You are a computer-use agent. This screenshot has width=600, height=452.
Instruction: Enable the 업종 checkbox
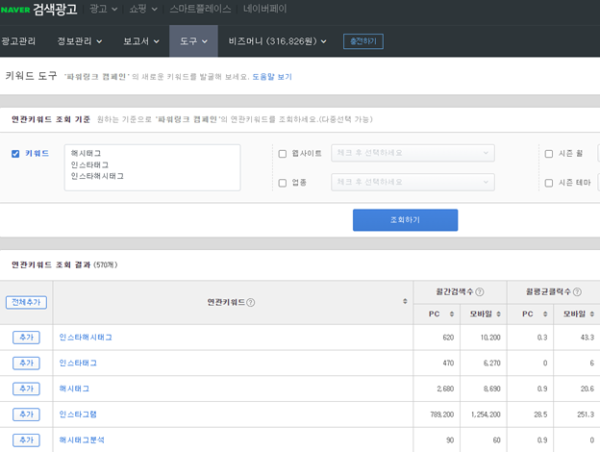(x=282, y=182)
